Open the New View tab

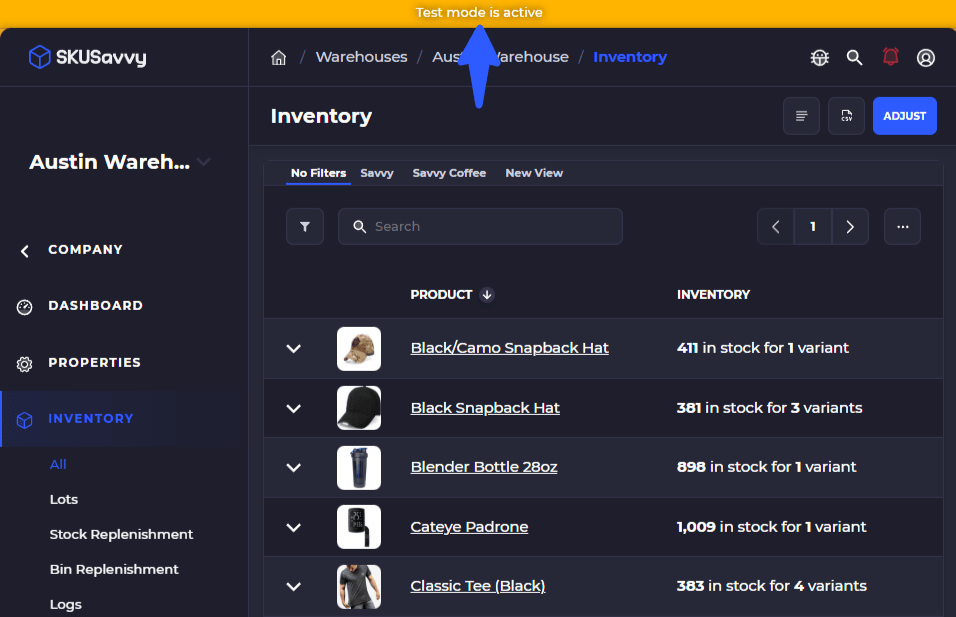[x=534, y=173]
